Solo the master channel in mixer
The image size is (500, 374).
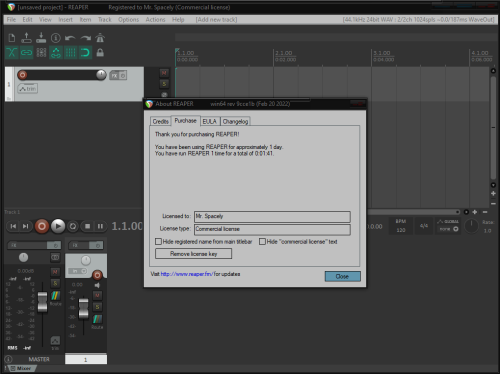click(55, 283)
